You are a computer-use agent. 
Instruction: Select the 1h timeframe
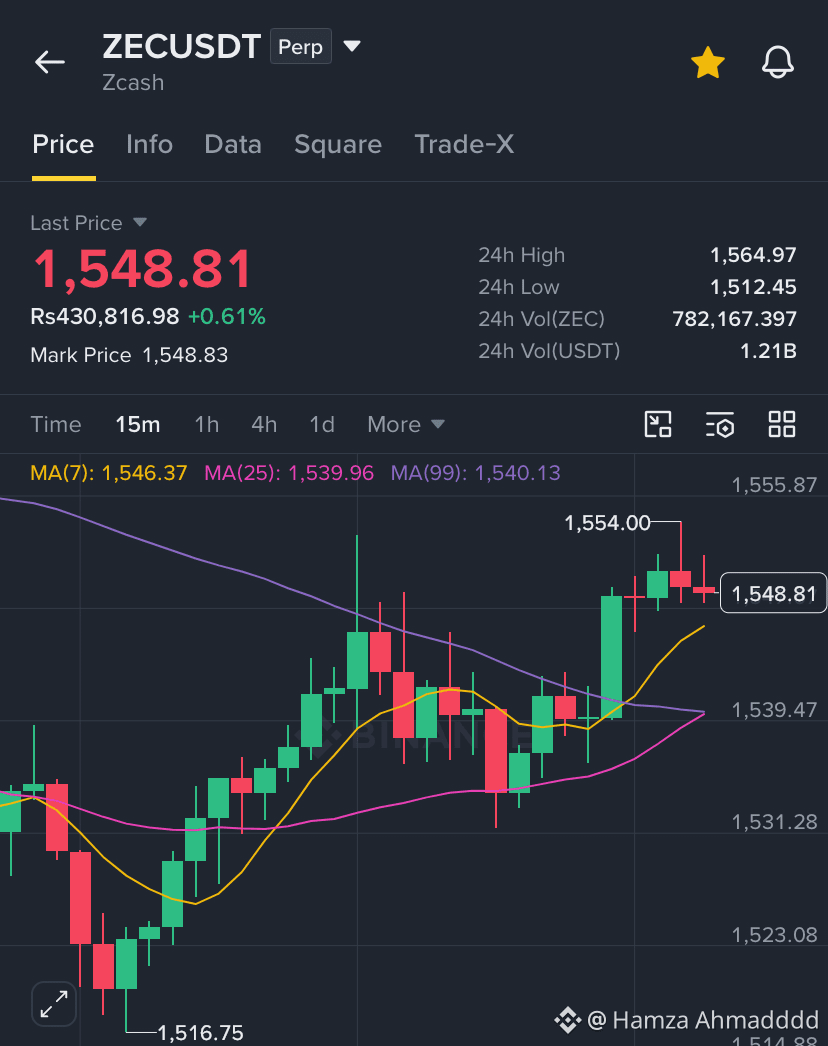tap(206, 424)
